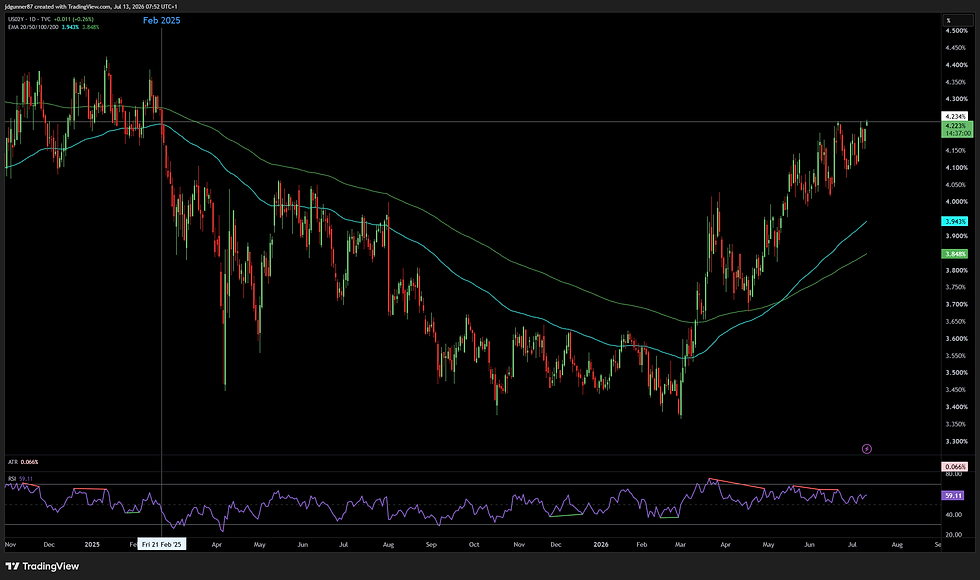
Task: Click the RSI indicator legend label
Action: pos(12,479)
